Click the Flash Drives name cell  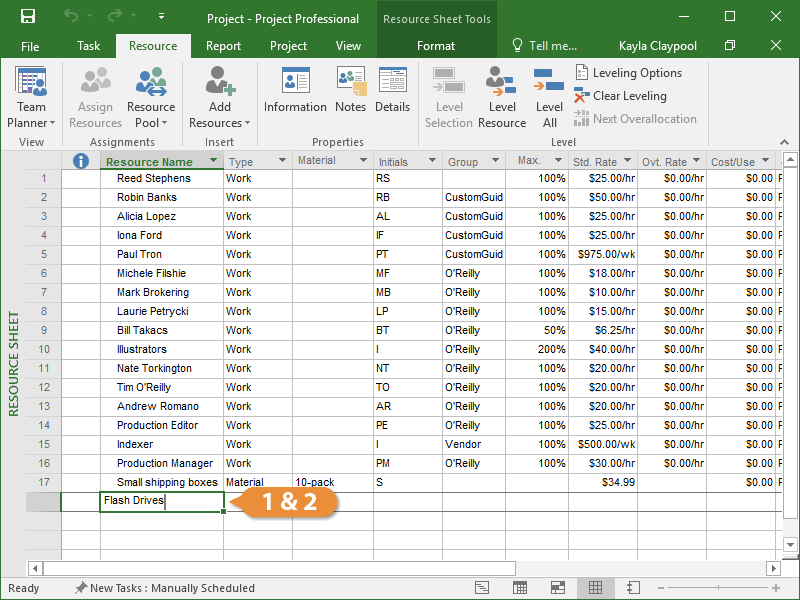(x=162, y=501)
